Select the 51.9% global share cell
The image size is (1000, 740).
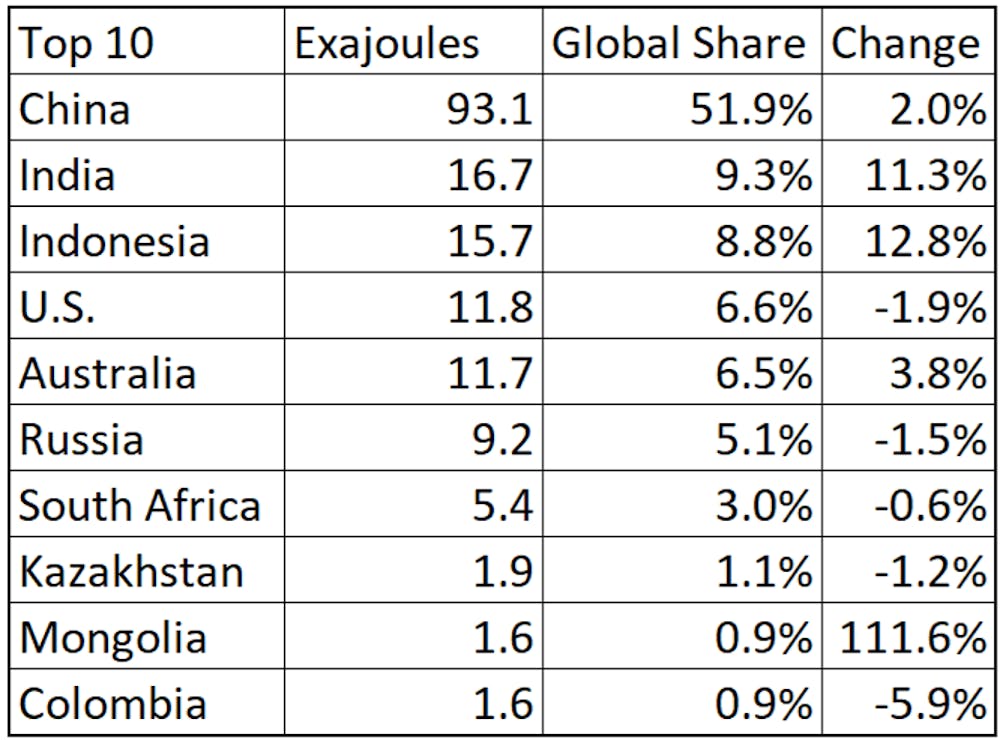click(x=682, y=107)
